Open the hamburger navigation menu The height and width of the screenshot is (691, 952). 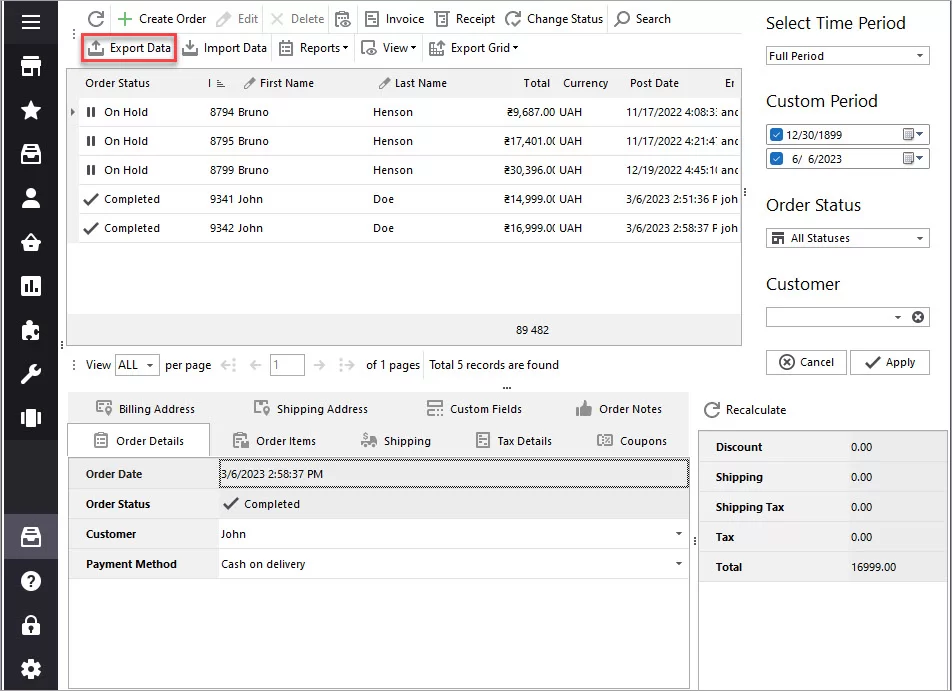point(30,22)
